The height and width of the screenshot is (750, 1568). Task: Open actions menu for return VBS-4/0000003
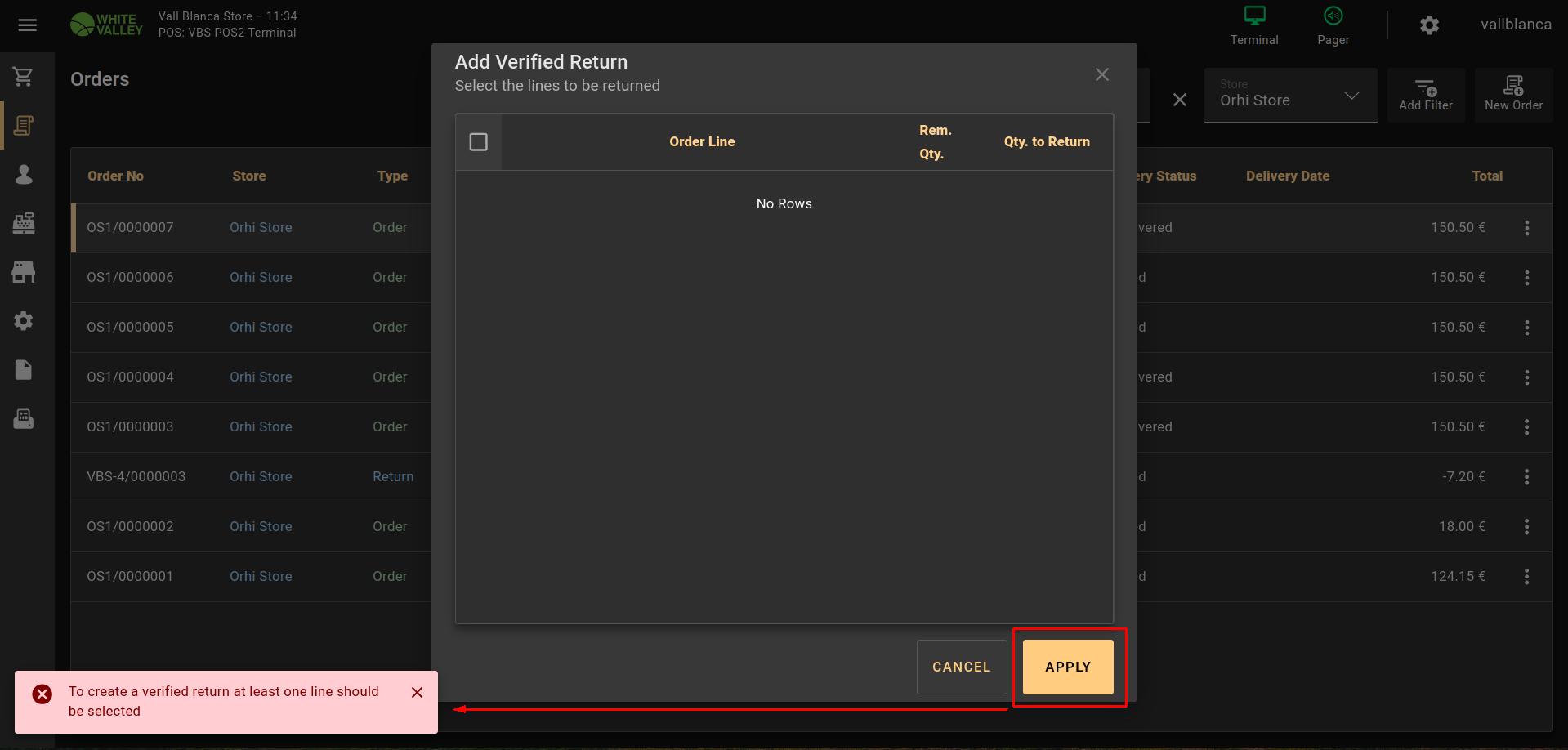[x=1526, y=477]
